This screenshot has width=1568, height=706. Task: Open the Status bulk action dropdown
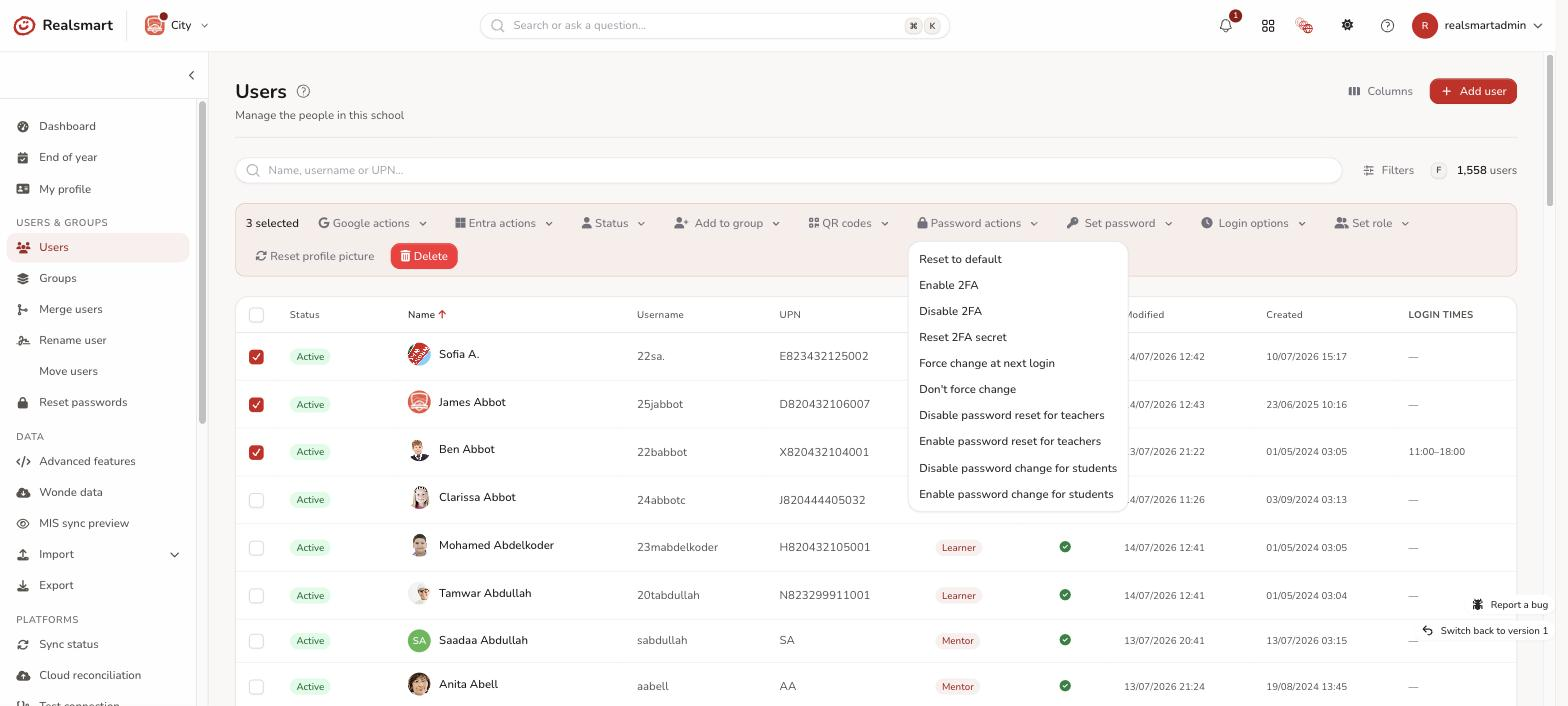pyautogui.click(x=613, y=223)
